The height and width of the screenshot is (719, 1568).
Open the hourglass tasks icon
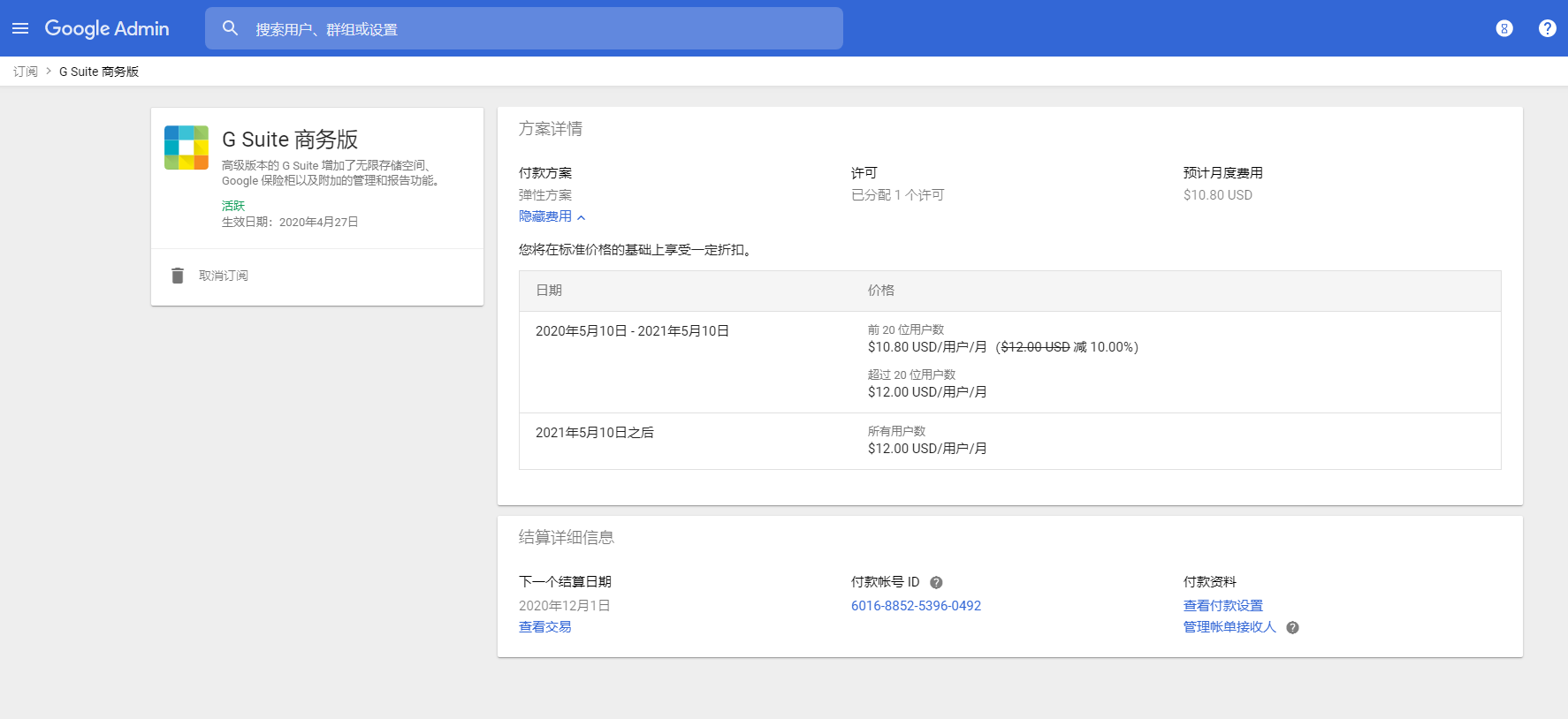[1503, 28]
